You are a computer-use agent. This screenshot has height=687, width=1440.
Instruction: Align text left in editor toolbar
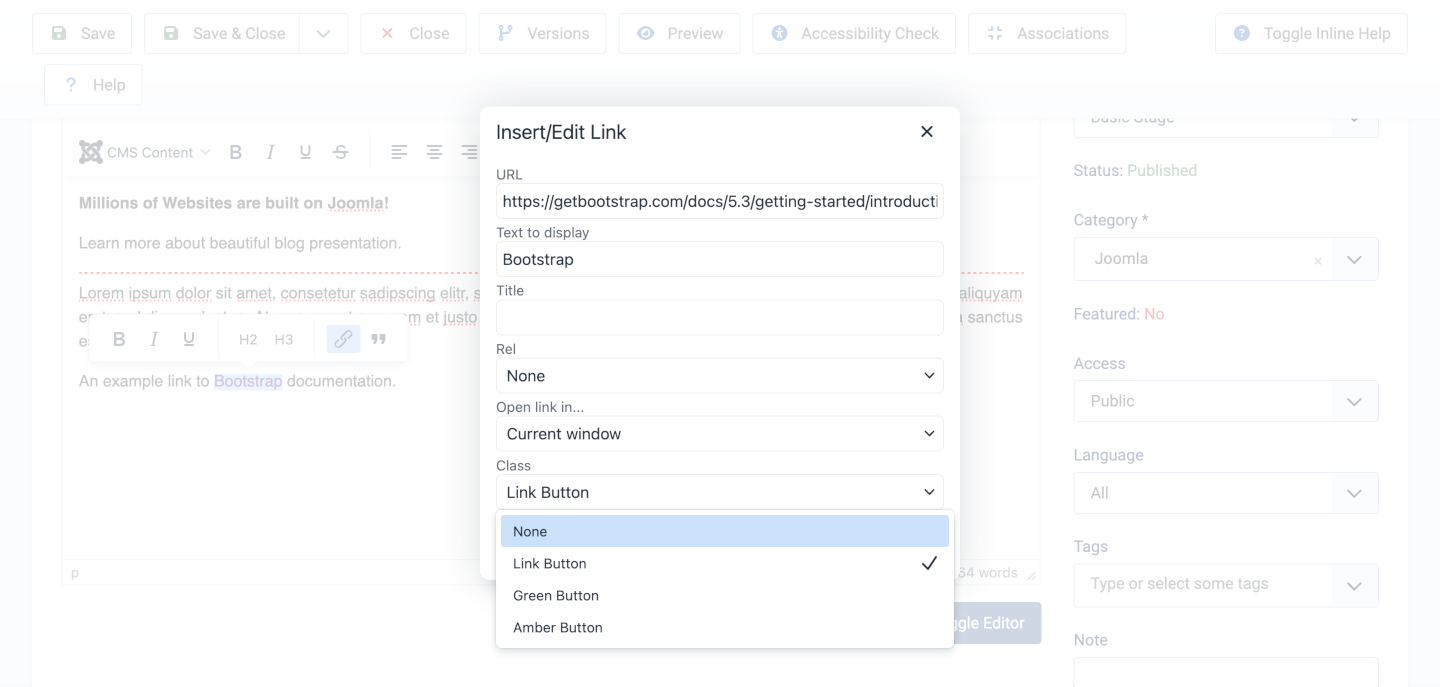pos(399,152)
